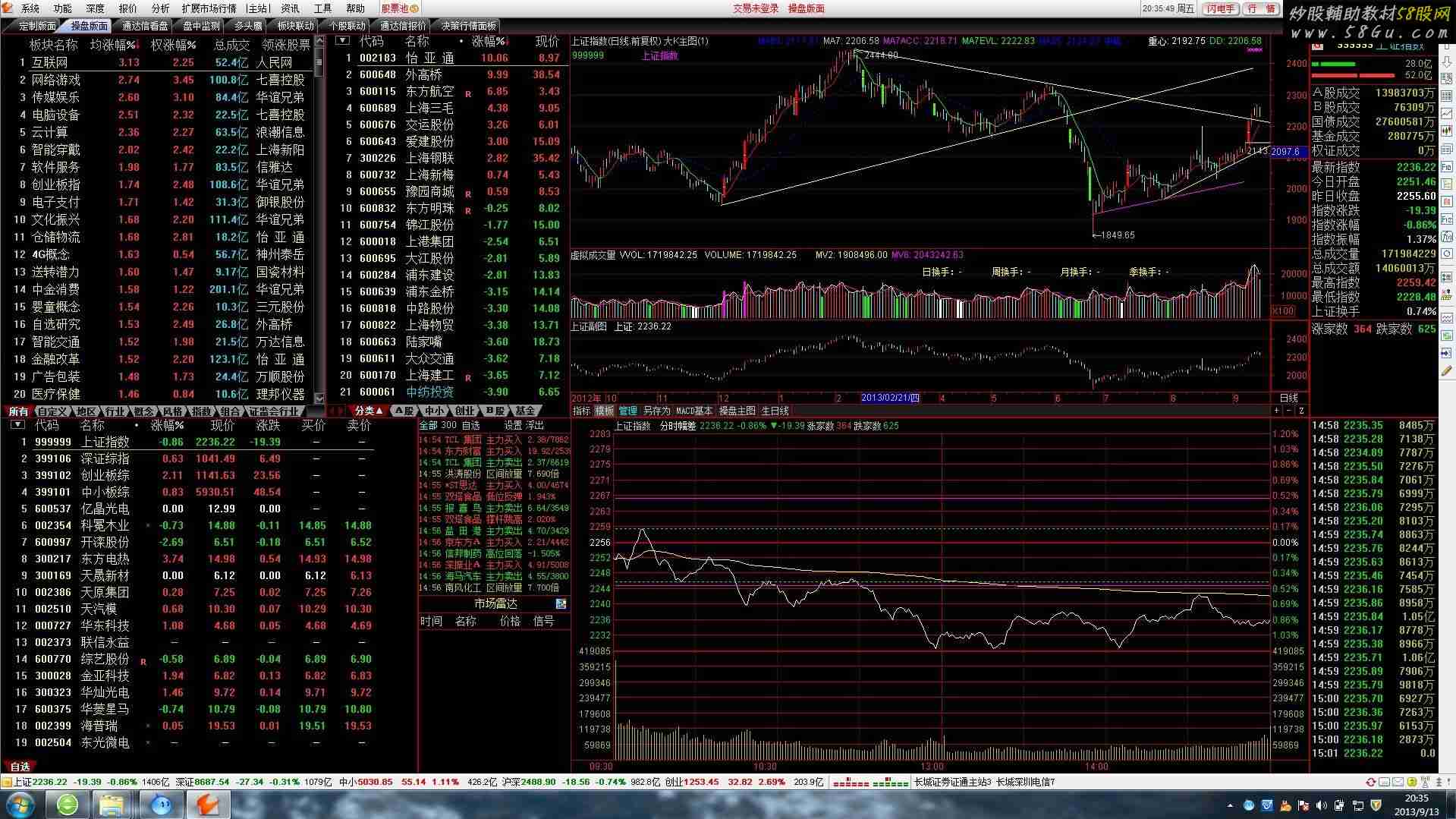Select the line trend chart sidebar icon
1456x819 pixels.
point(1447,113)
